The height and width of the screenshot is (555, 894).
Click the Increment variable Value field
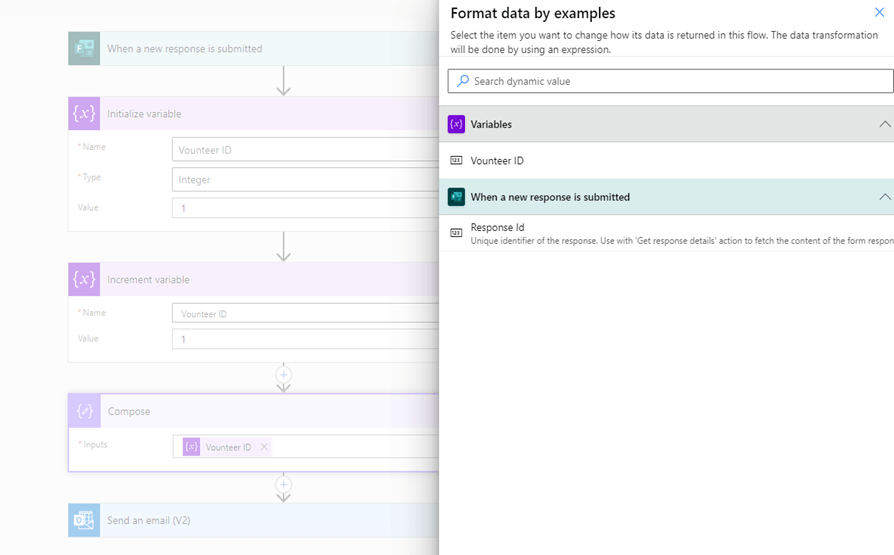(x=305, y=340)
